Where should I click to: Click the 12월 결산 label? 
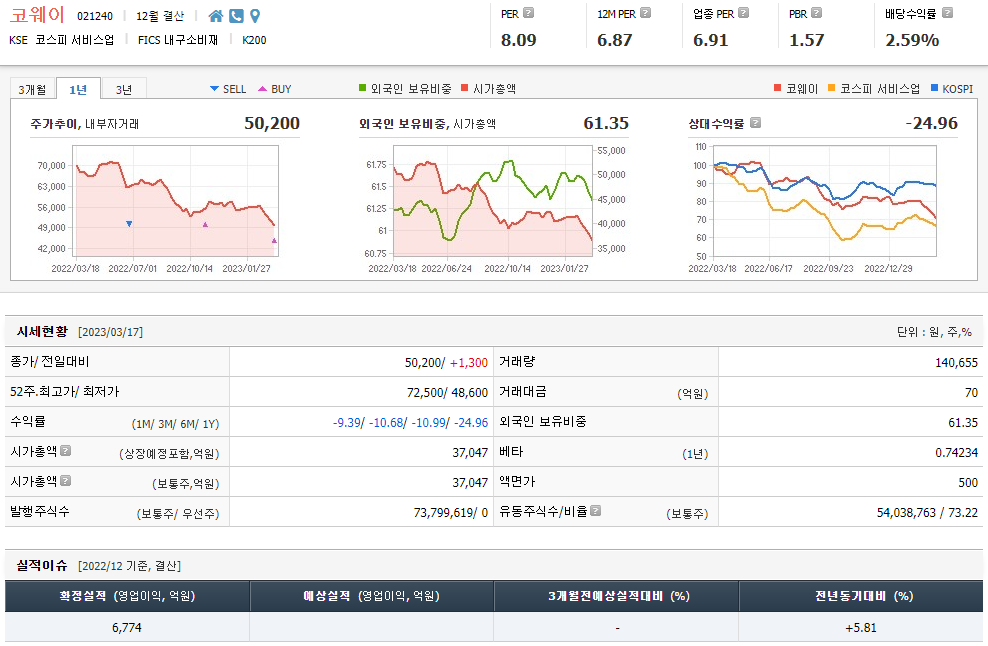pyautogui.click(x=160, y=16)
